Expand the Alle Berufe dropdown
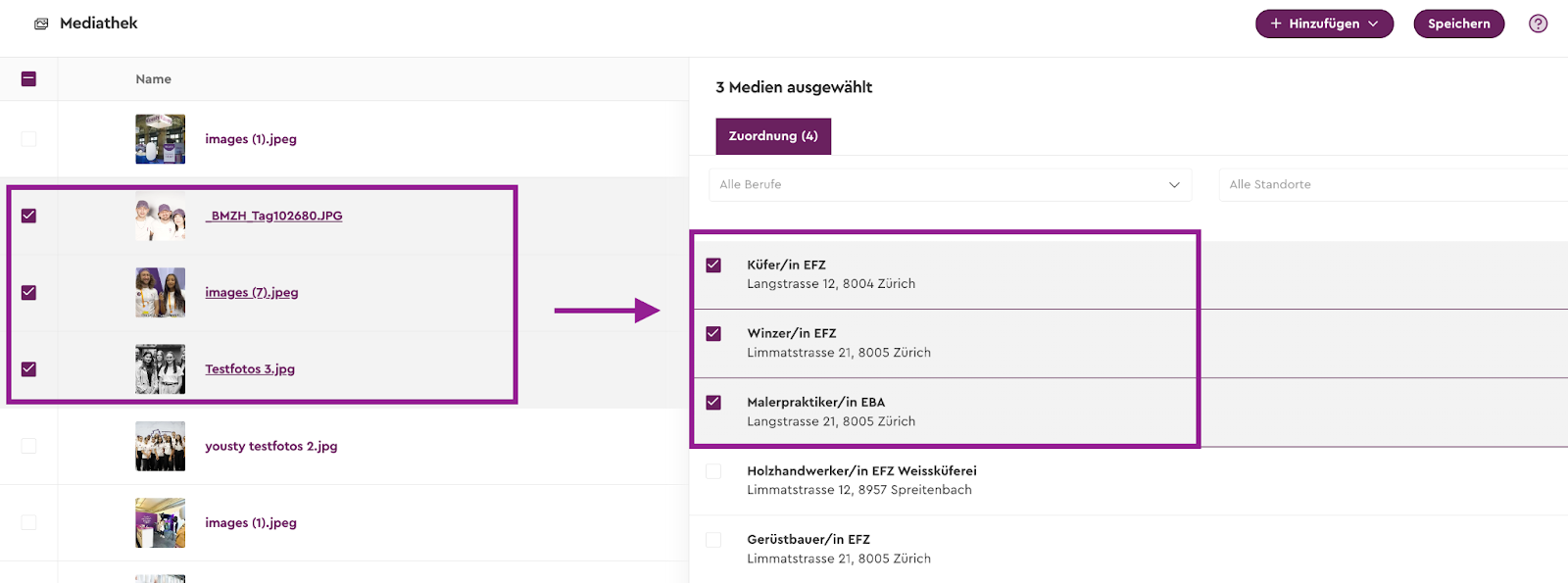This screenshot has width=1568, height=583. click(950, 184)
